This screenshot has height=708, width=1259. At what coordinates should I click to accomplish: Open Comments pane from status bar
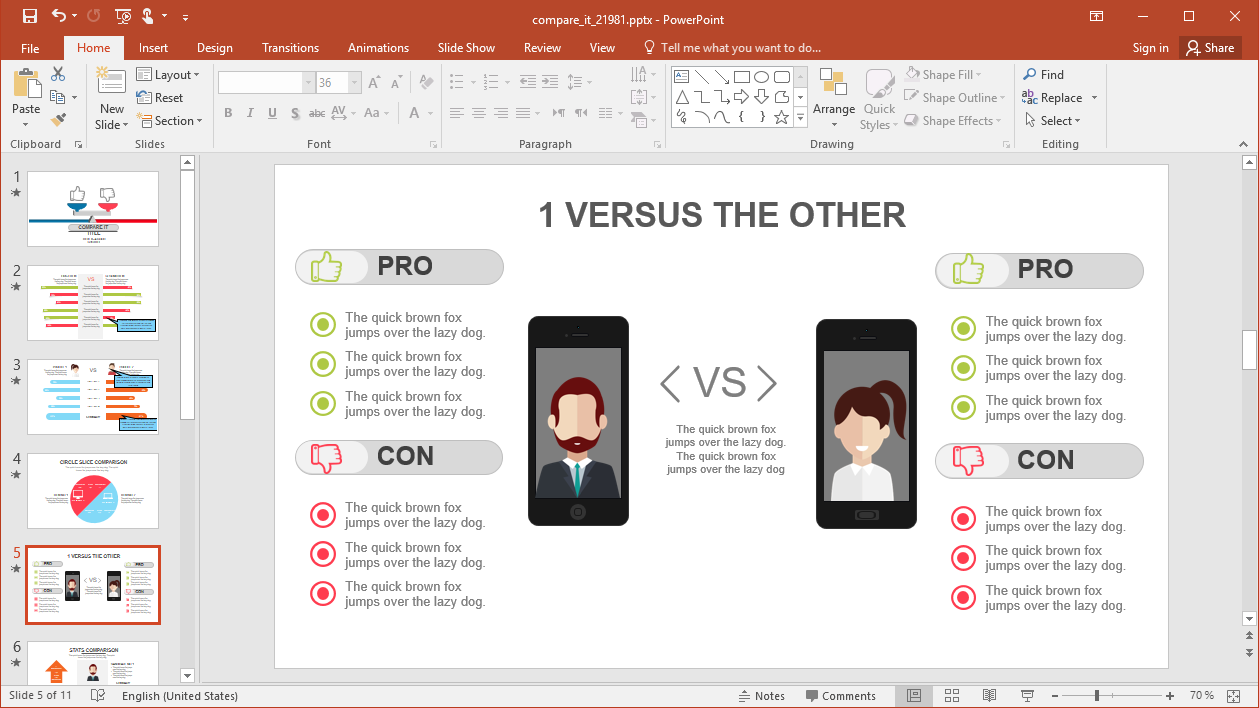coord(840,696)
